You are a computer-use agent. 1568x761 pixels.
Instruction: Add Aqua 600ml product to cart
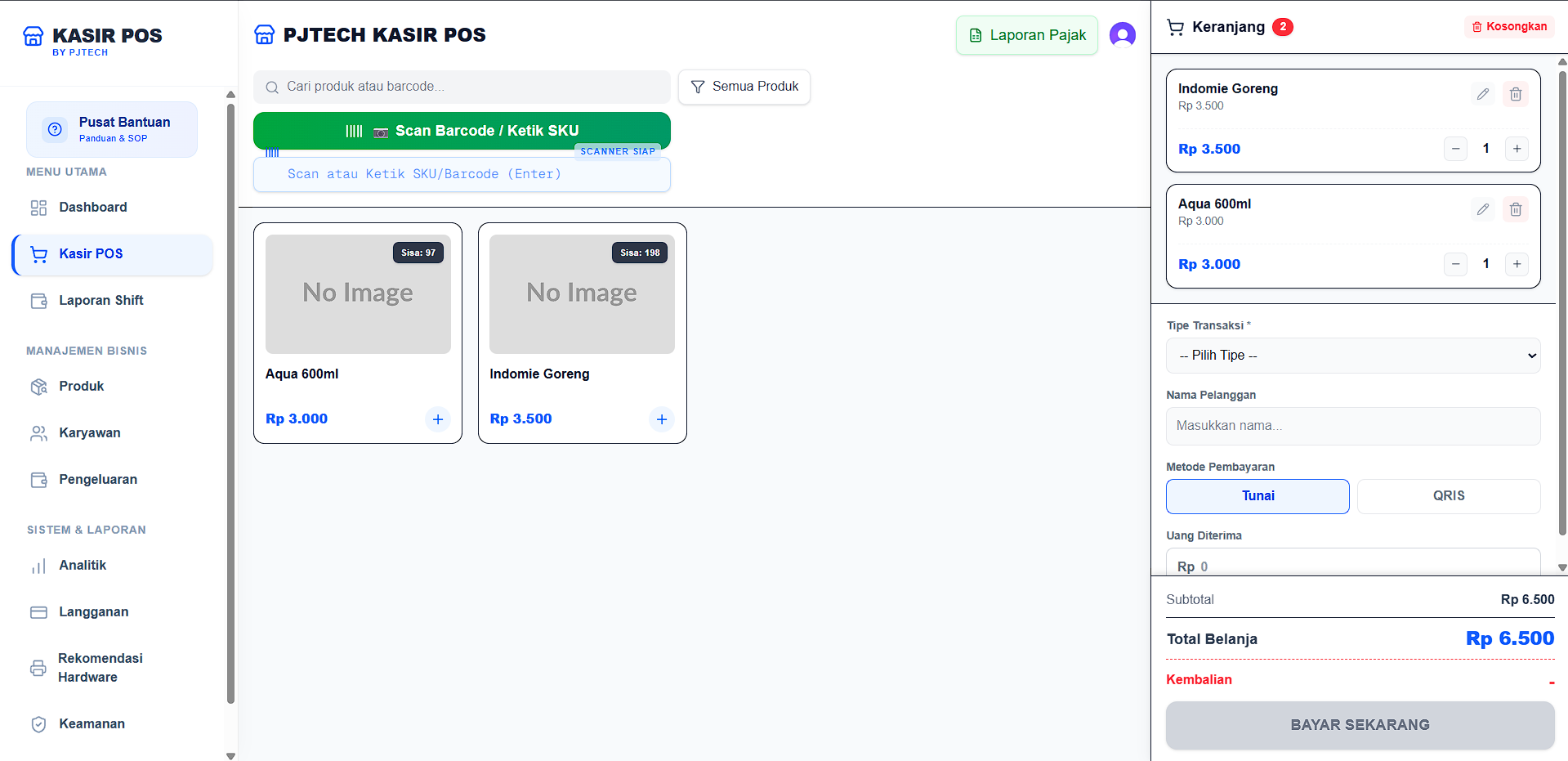[438, 419]
